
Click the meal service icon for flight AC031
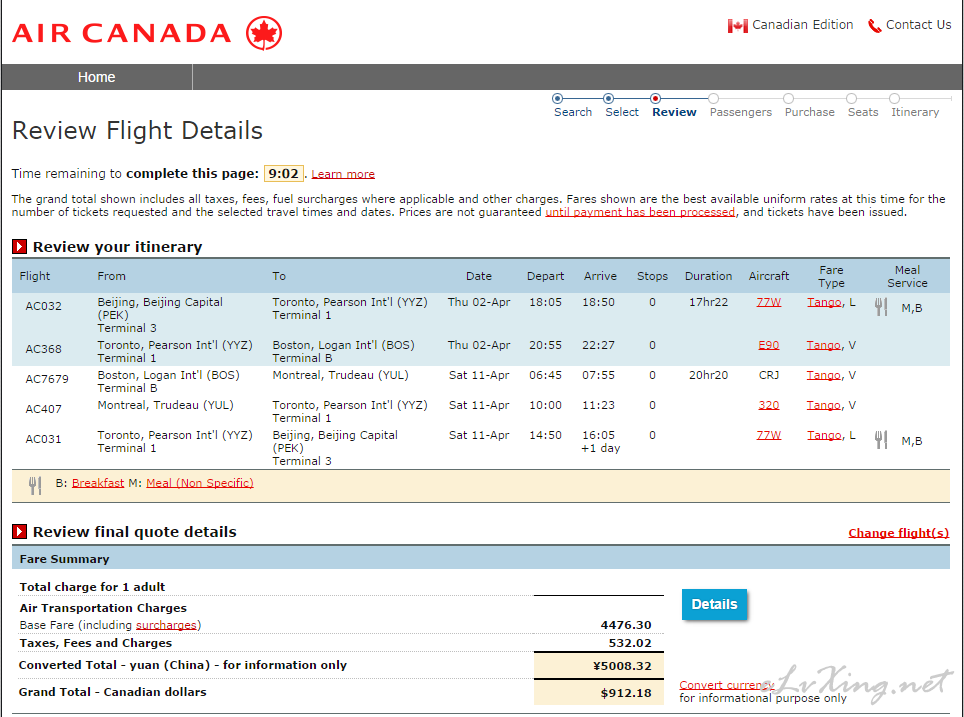[x=881, y=440]
